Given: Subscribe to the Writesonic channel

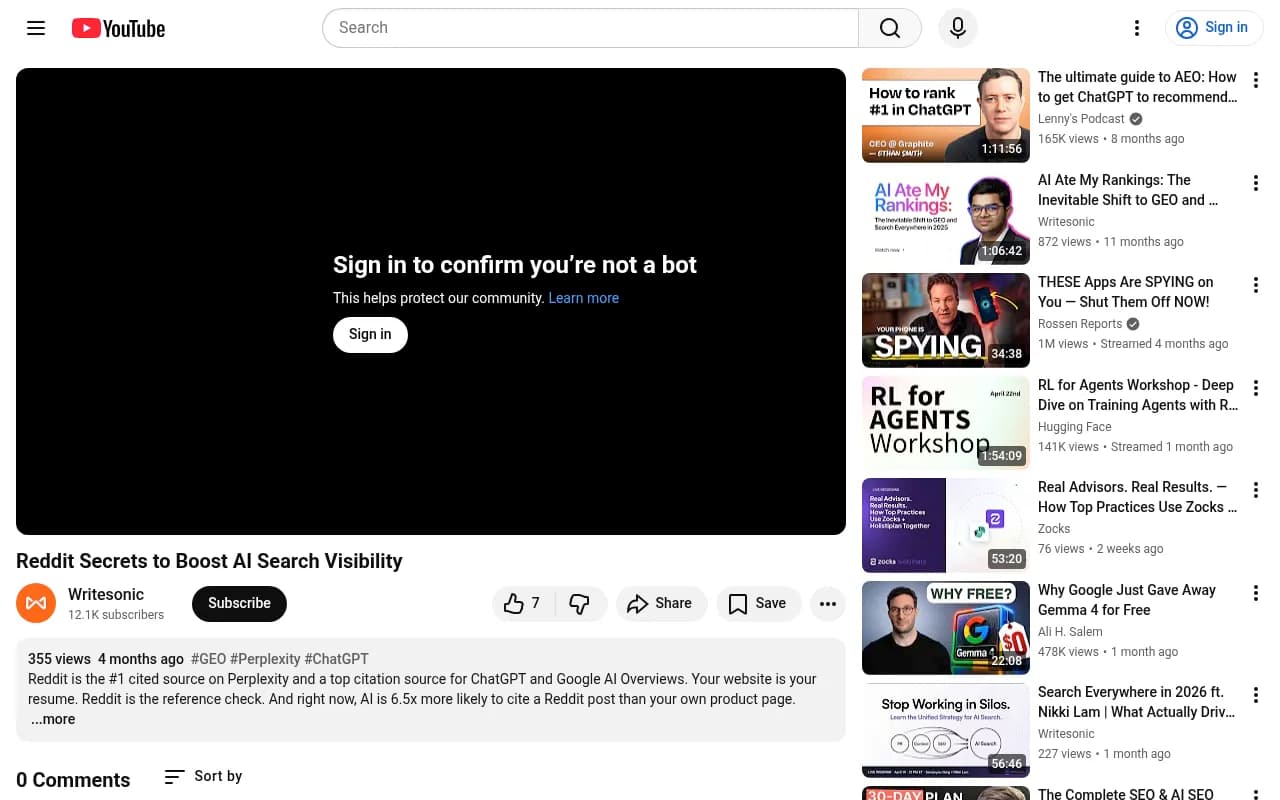Looking at the screenshot, I should click(239, 603).
